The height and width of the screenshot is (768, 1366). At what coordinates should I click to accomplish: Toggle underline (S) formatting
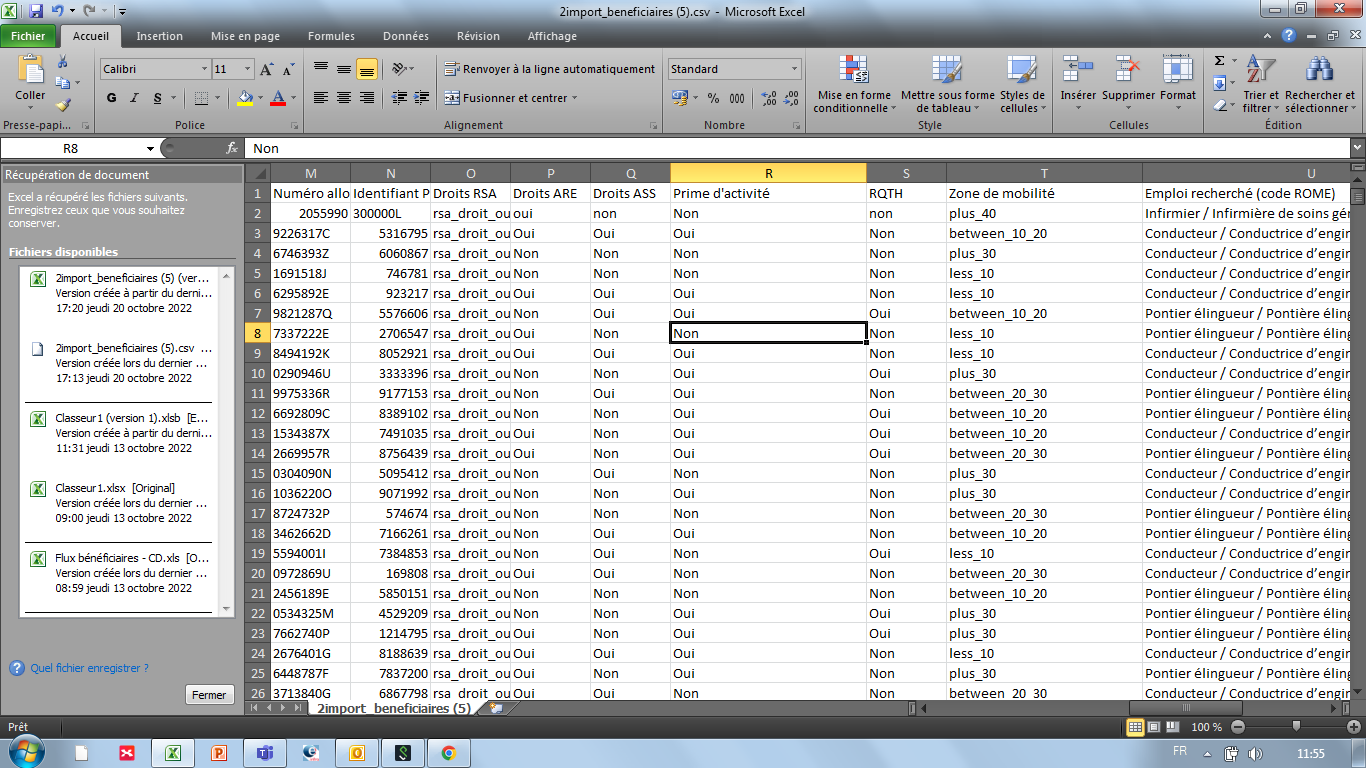157,98
